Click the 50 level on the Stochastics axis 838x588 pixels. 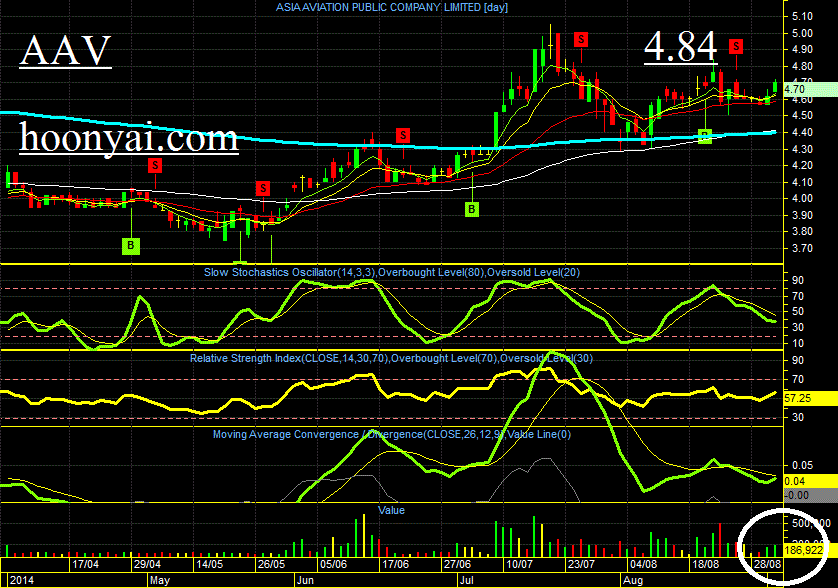coord(798,312)
